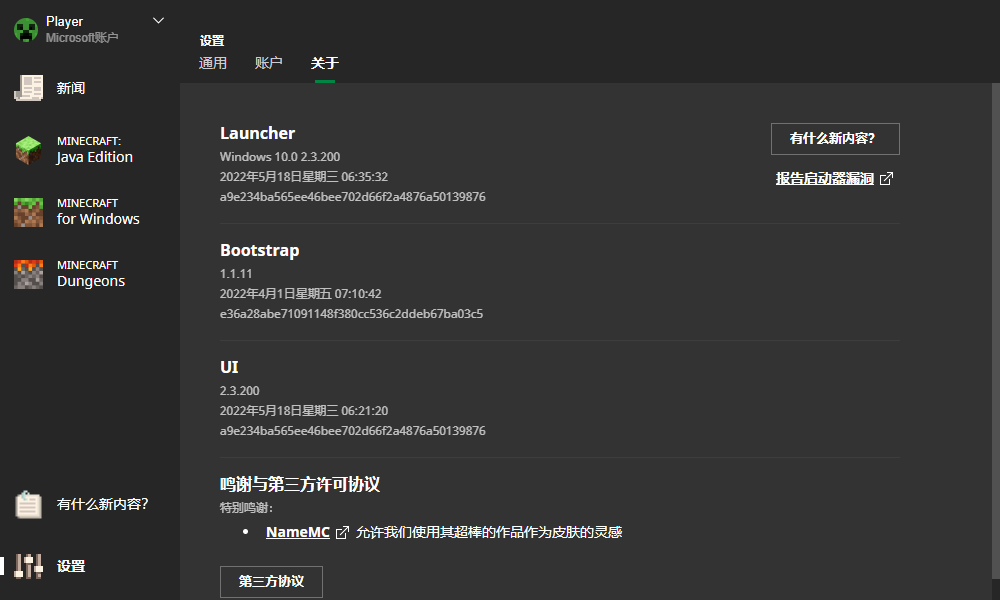Click external link icon next to NameMC
Viewport: 1000px width, 600px height.
click(342, 532)
